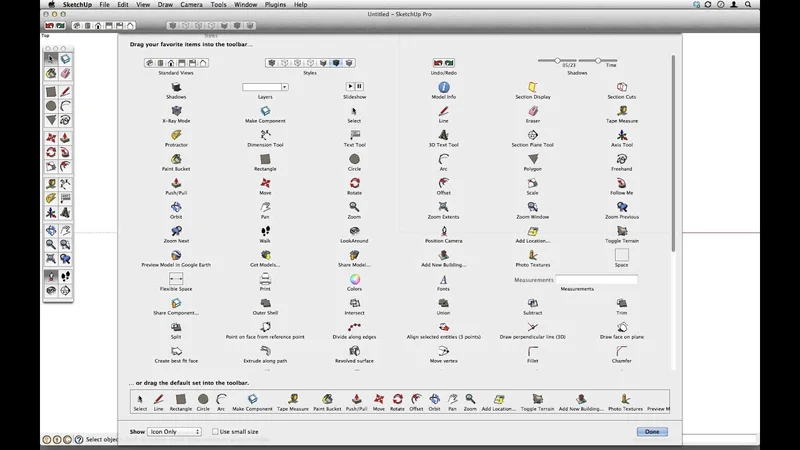
Task: Pick the Protractor tool icon
Action: point(176,135)
